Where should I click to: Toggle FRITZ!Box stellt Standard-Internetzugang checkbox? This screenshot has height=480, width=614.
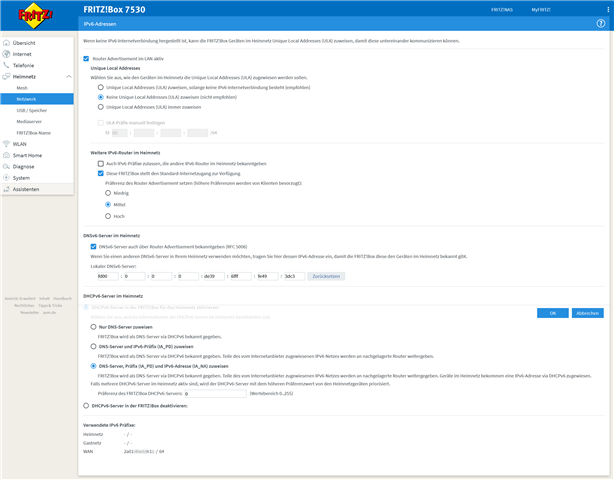[101, 173]
